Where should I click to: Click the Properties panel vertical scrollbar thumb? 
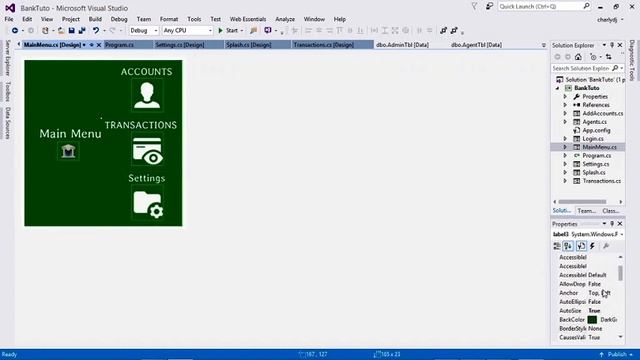pyautogui.click(x=620, y=273)
